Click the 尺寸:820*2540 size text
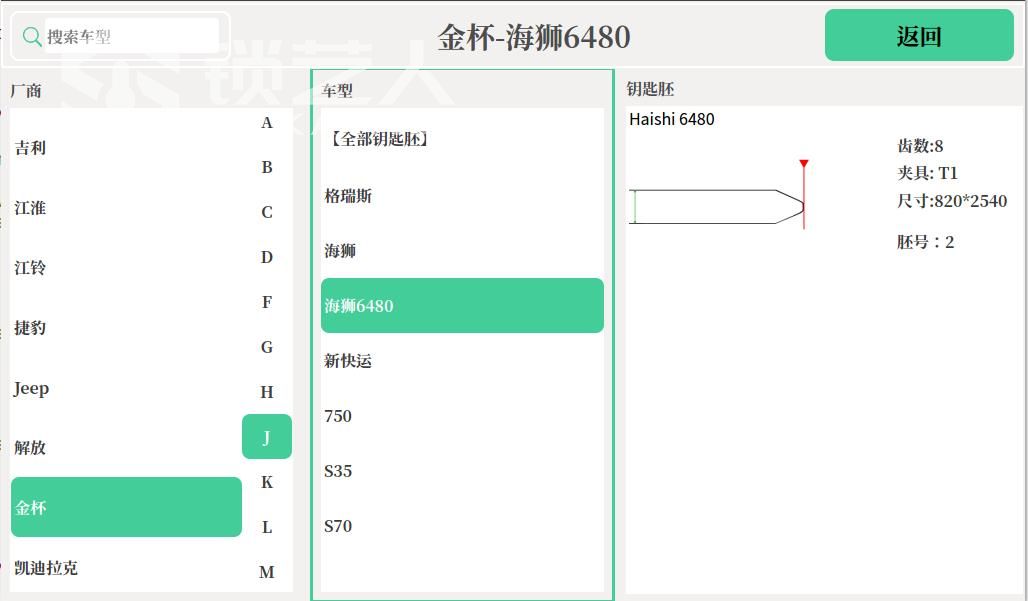This screenshot has width=1028, height=601. 951,201
